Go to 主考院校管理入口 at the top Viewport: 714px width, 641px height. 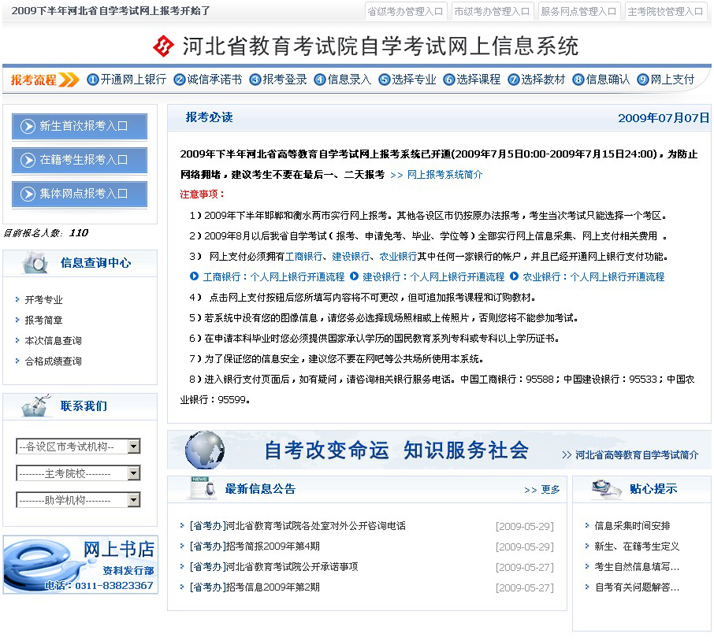666,12
